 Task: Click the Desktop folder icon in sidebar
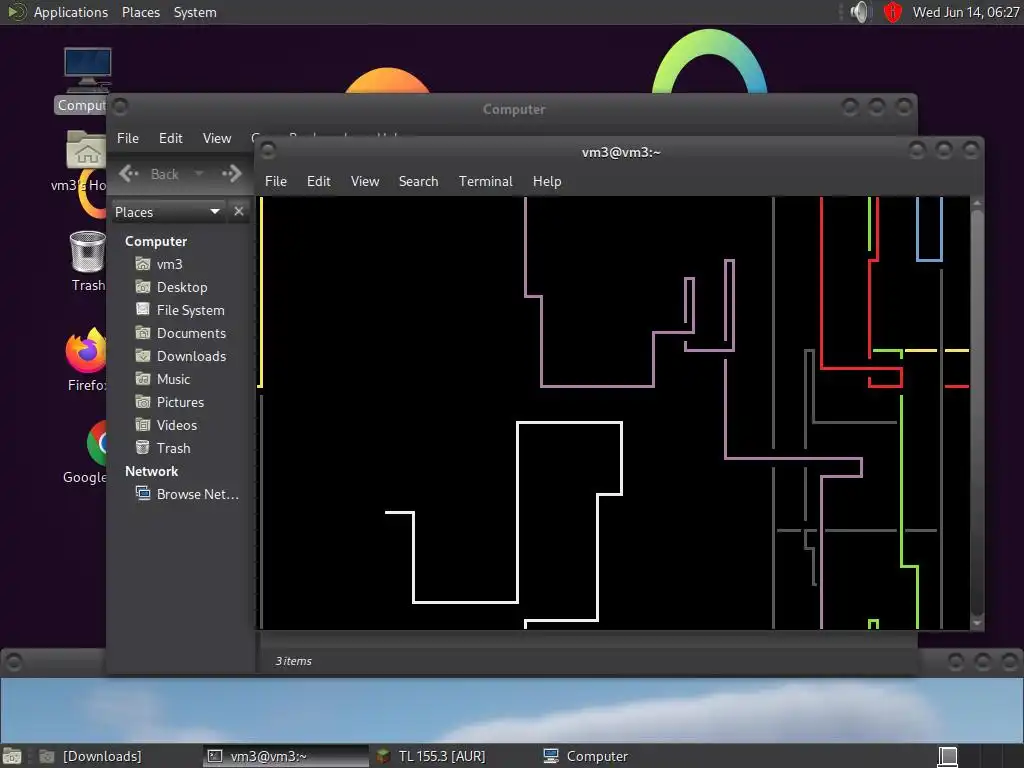pyautogui.click(x=142, y=287)
